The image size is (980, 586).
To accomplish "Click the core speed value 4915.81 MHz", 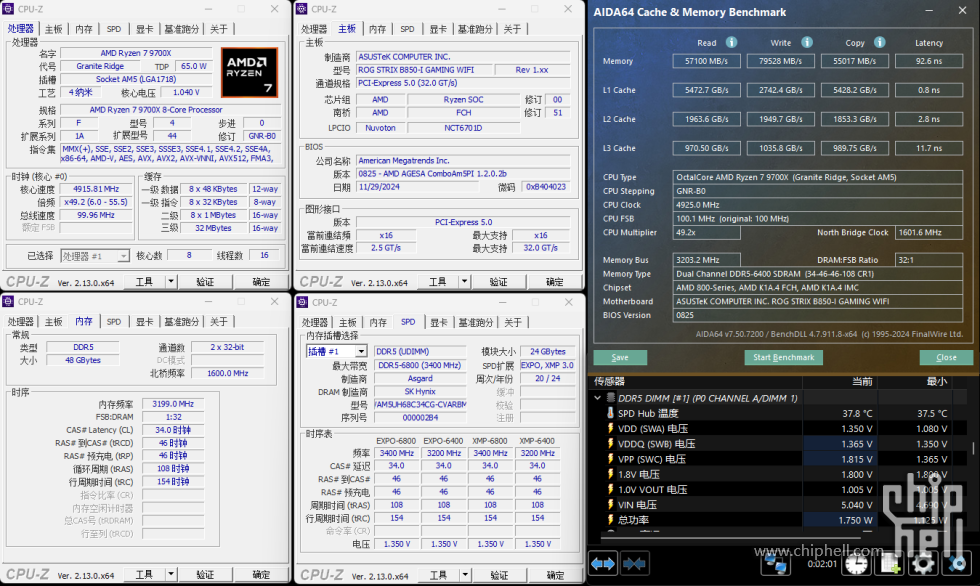I will 96,189.
